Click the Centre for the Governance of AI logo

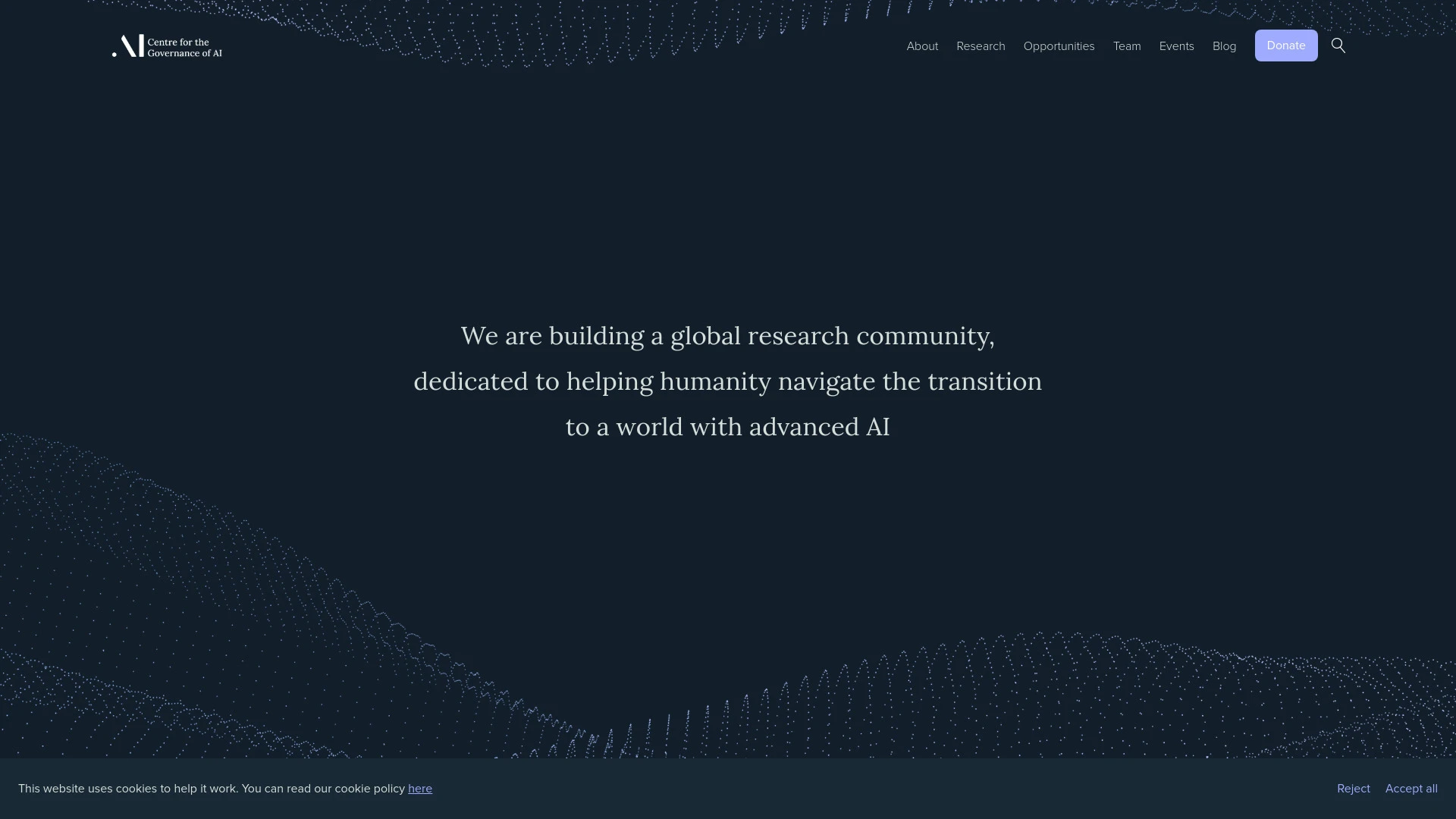click(x=166, y=45)
